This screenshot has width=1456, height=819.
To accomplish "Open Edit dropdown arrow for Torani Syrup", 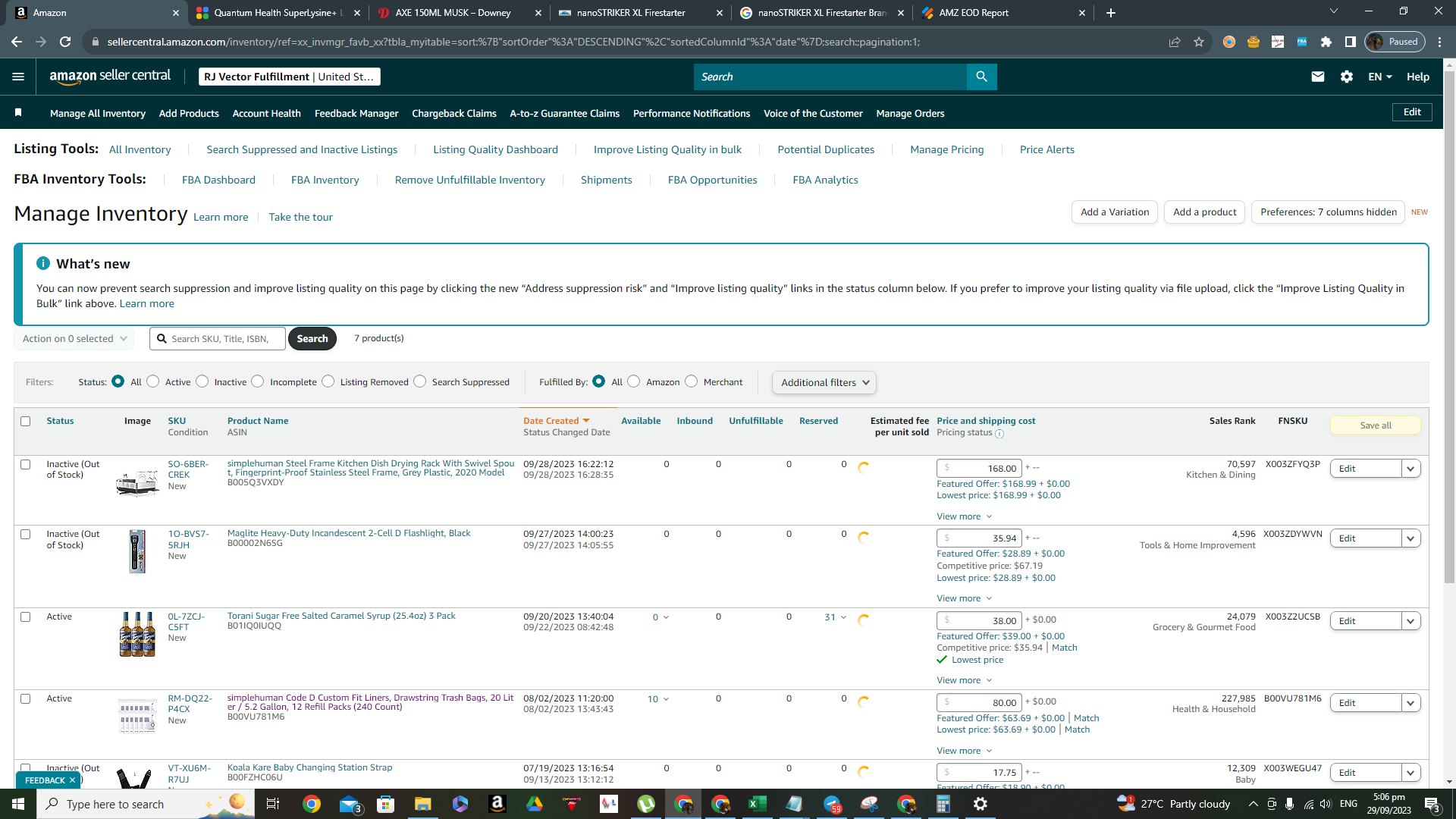I will (x=1410, y=621).
